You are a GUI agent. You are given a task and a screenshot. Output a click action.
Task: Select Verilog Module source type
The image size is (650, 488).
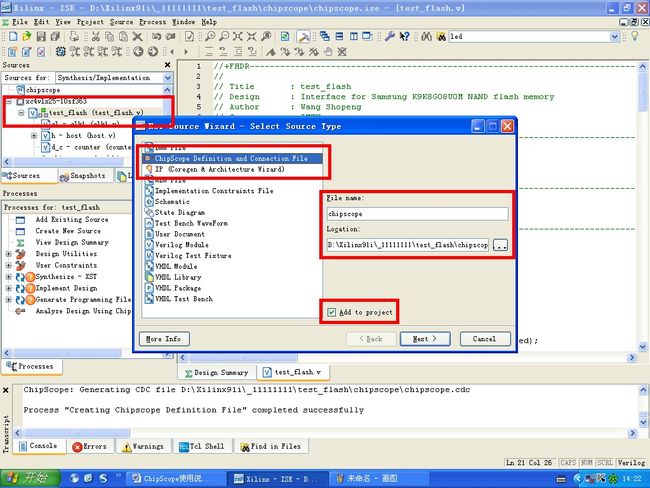click(182, 245)
